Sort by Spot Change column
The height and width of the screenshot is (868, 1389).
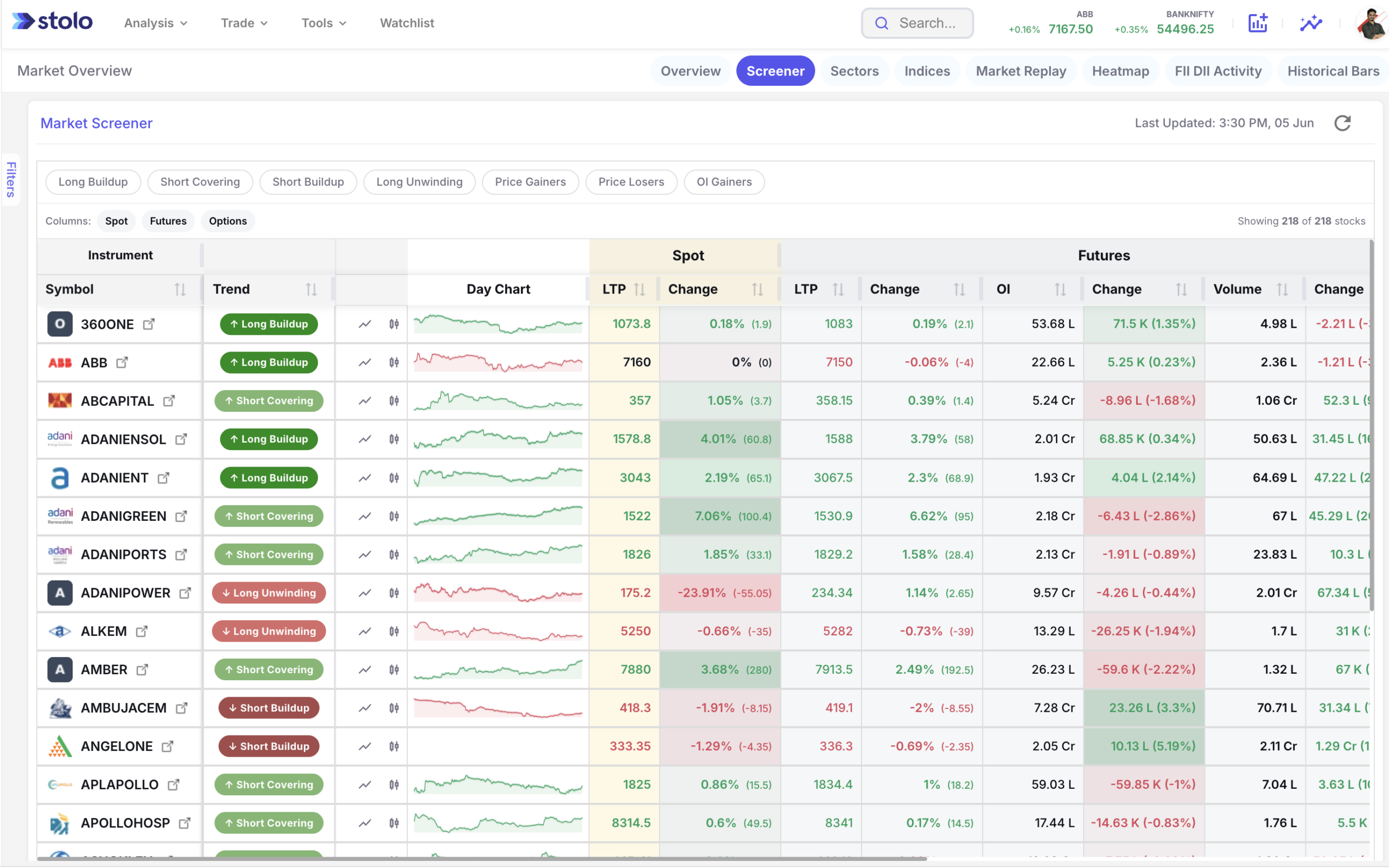(x=757, y=289)
